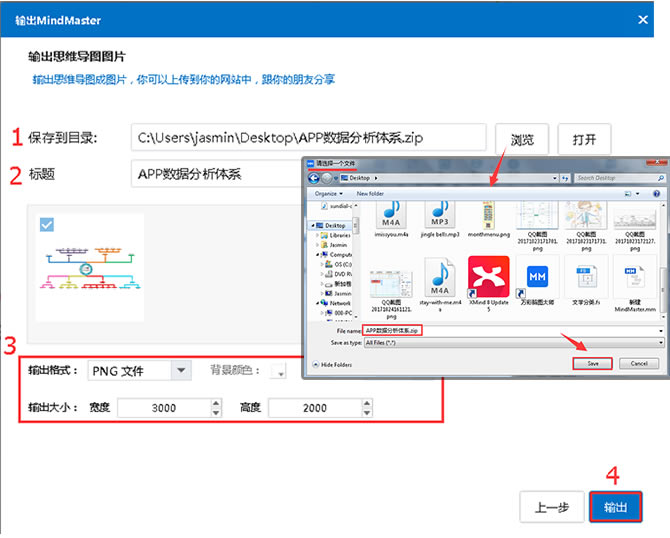Open the address bar history dropdown
Screen dimensions: 670x538
555,178
